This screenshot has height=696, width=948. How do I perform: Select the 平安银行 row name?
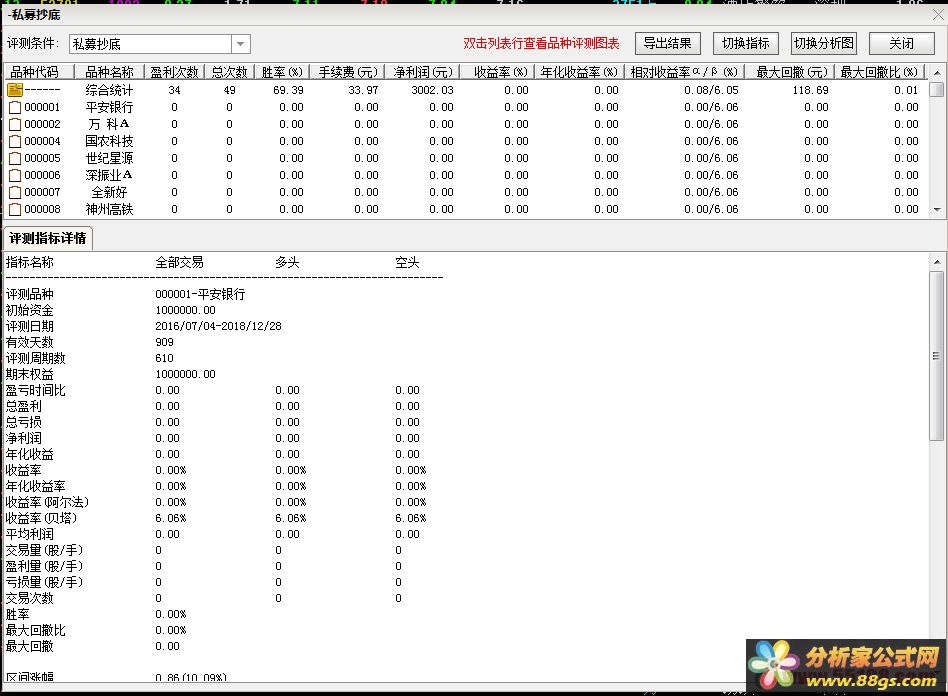point(109,107)
